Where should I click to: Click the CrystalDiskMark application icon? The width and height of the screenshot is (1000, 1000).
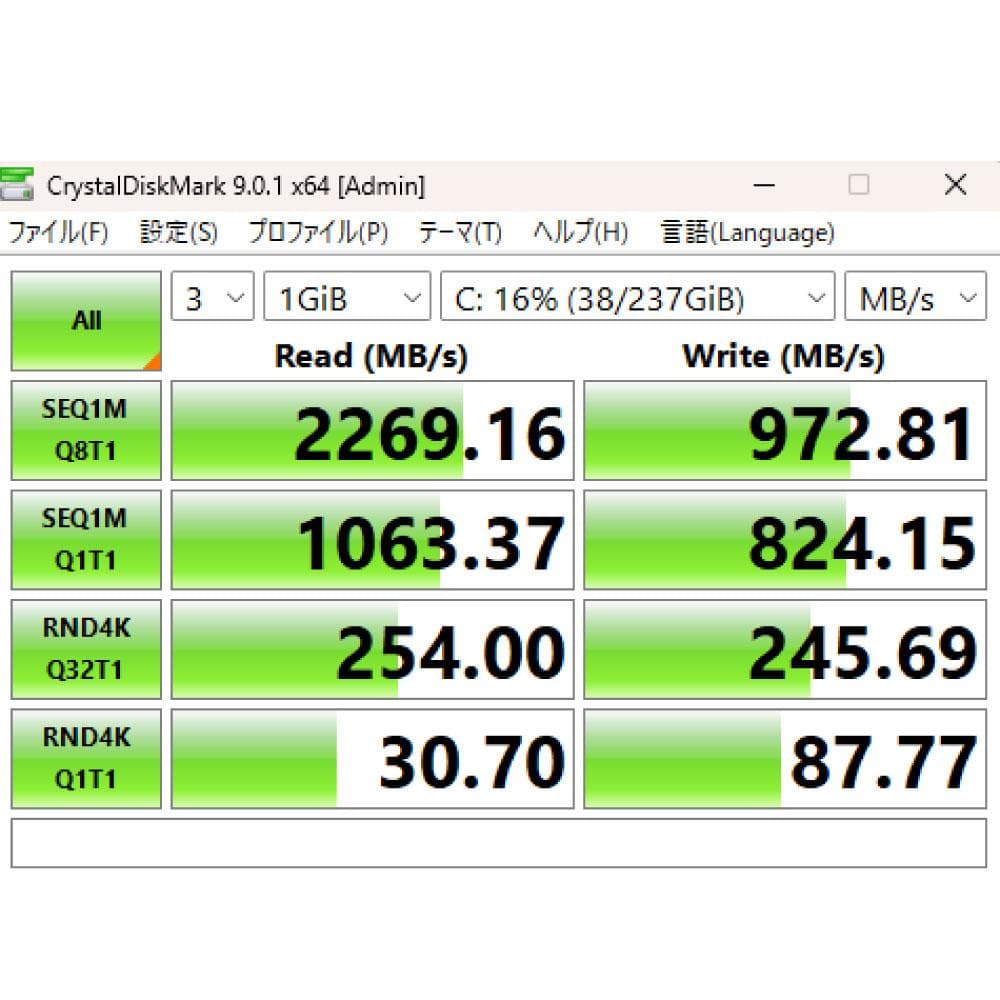coord(18,184)
